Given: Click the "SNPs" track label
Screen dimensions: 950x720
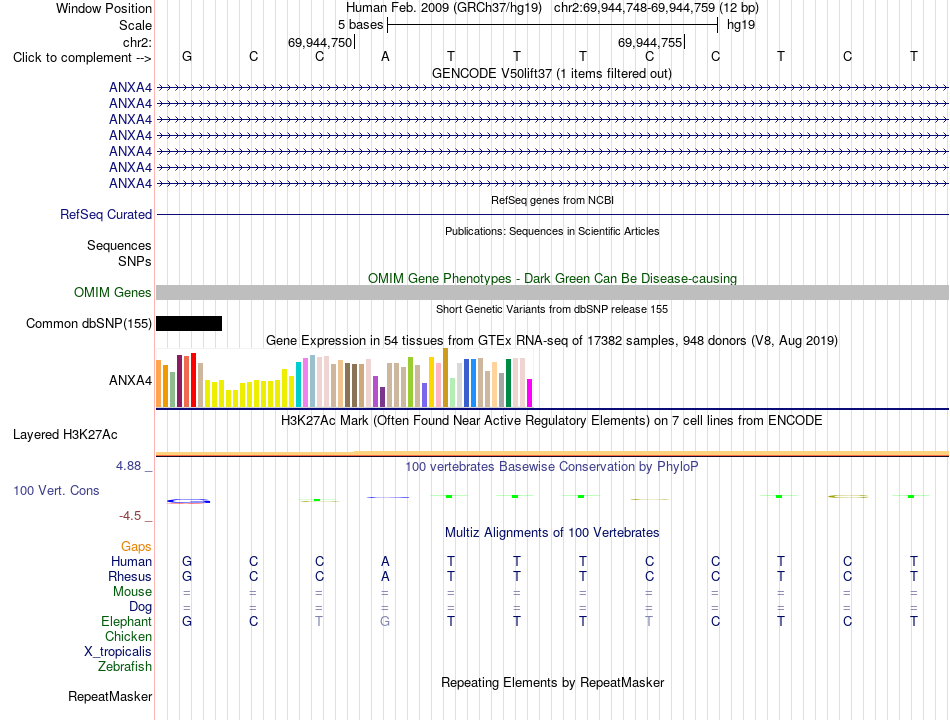Looking at the screenshot, I should (x=135, y=261).
